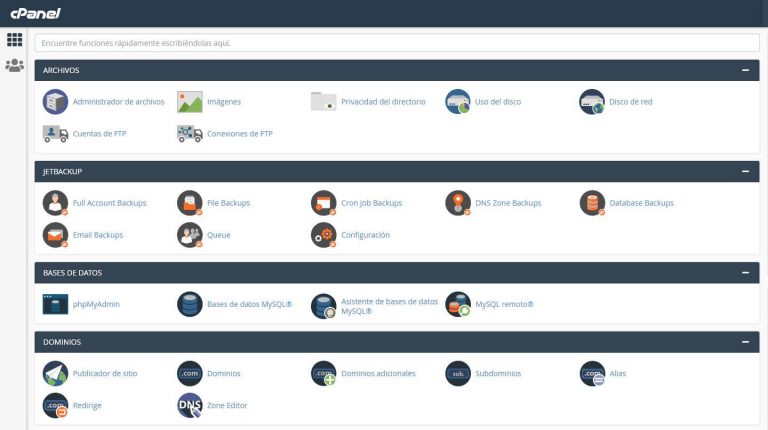Open the Disco de red link
768x430 pixels.
[x=630, y=102]
